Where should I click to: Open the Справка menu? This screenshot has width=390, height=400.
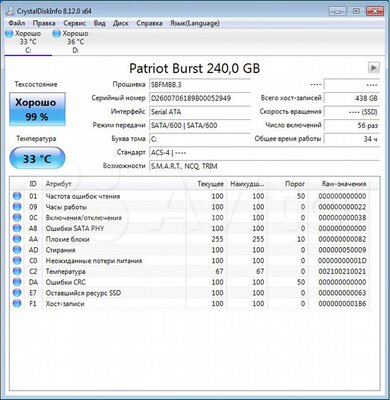tap(149, 23)
